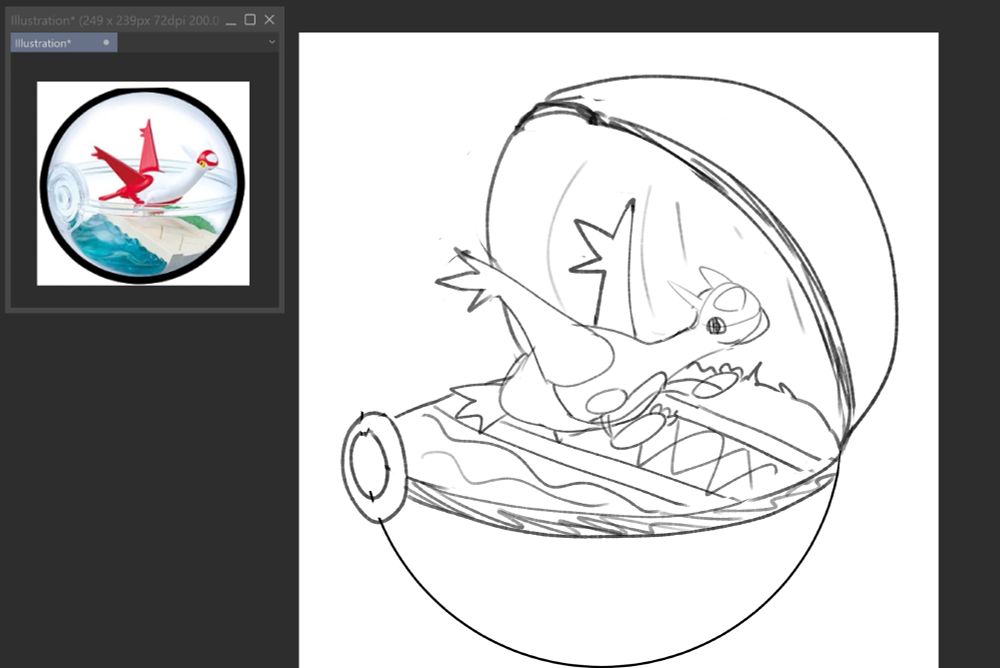Viewport: 1000px width, 668px height.
Task: Close the Illustration window
Action: (x=268, y=19)
